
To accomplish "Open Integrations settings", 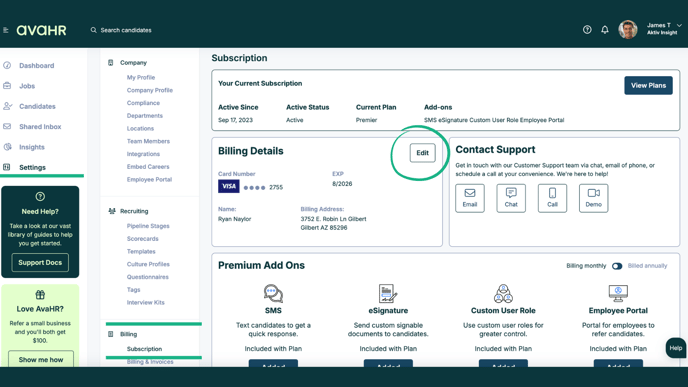I will [x=143, y=154].
